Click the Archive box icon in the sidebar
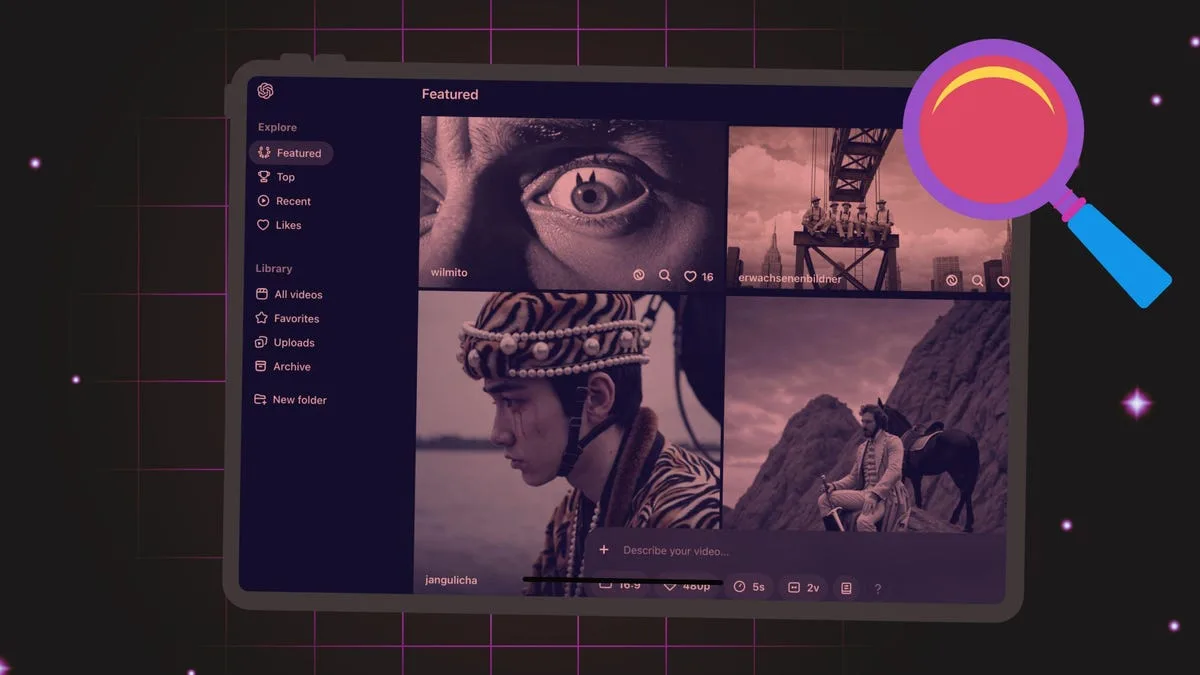Image resolution: width=1200 pixels, height=675 pixels. coord(261,366)
